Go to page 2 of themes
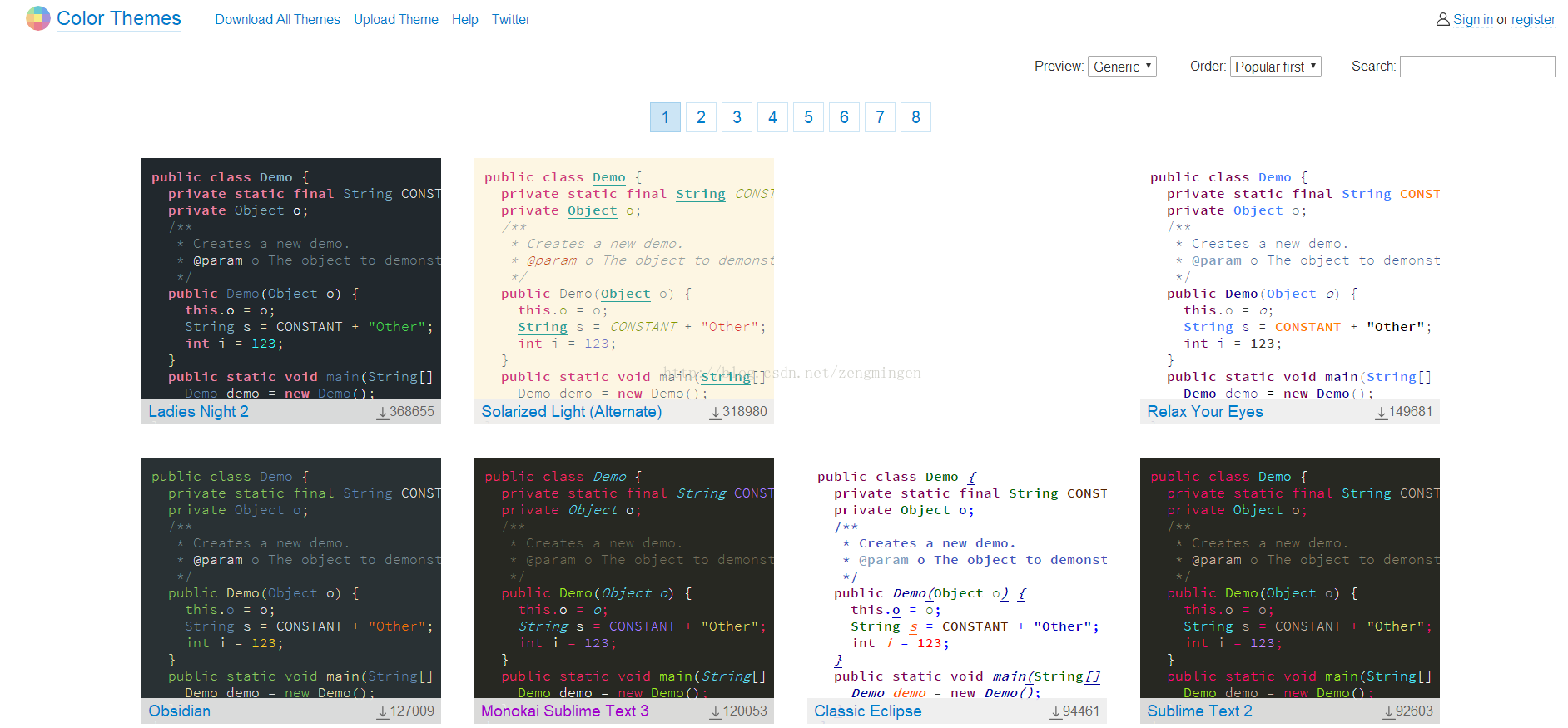This screenshot has height=728, width=1568. pyautogui.click(x=701, y=117)
